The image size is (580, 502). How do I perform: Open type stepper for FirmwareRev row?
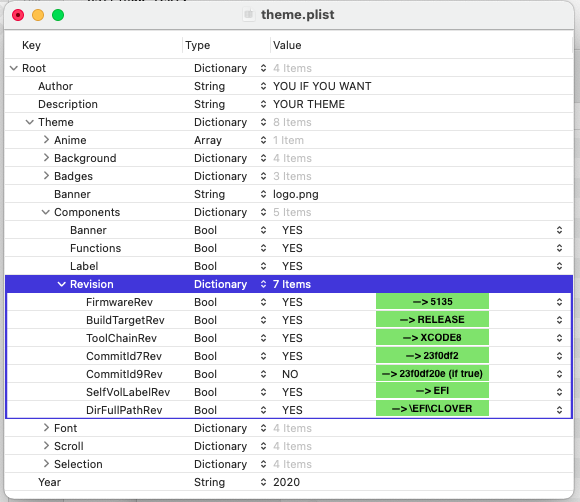(263, 302)
